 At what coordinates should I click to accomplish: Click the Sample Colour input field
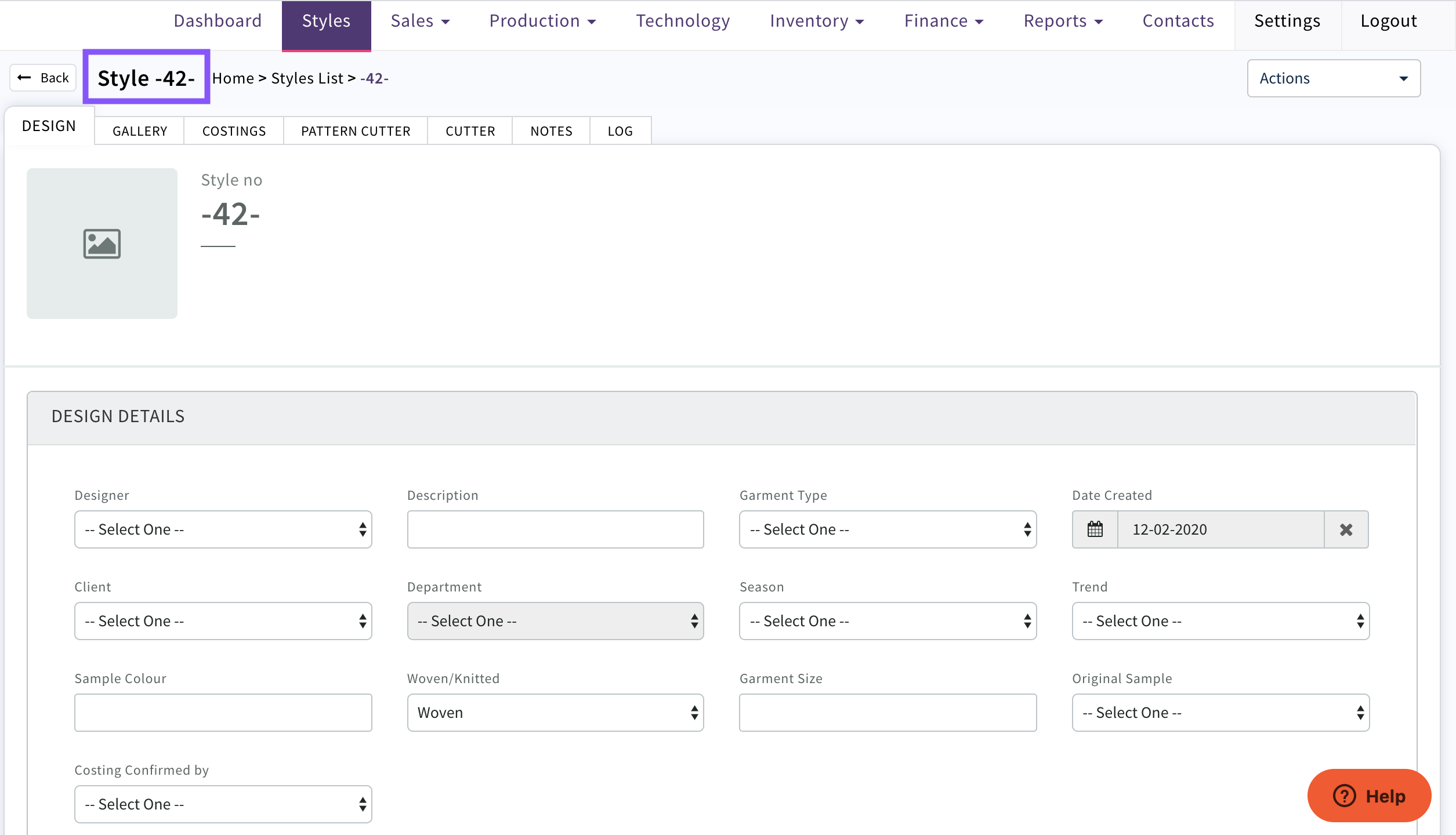click(223, 713)
